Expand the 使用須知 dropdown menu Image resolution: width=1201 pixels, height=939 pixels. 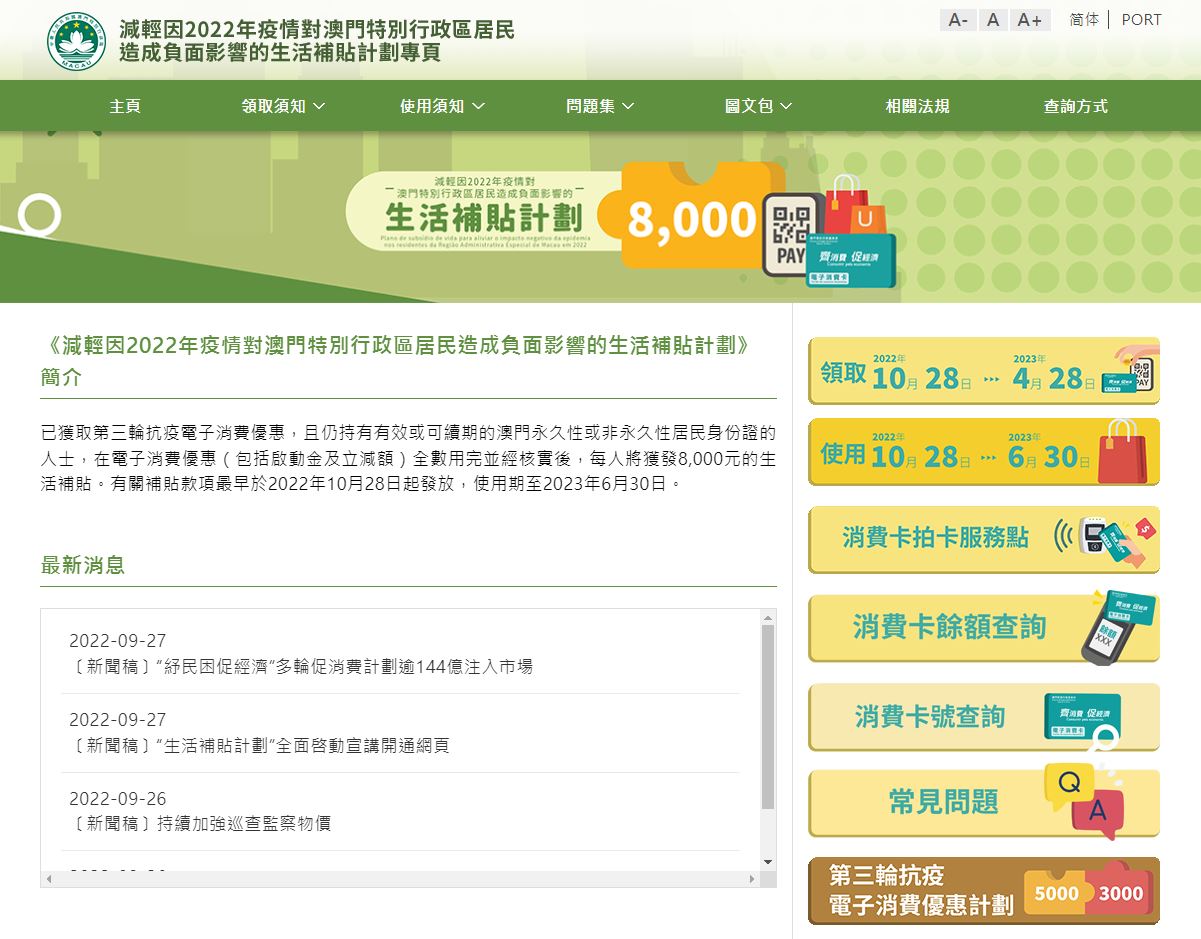[442, 106]
